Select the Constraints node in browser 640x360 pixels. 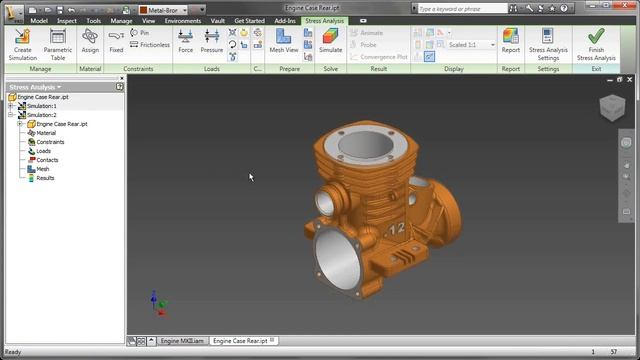(46, 142)
